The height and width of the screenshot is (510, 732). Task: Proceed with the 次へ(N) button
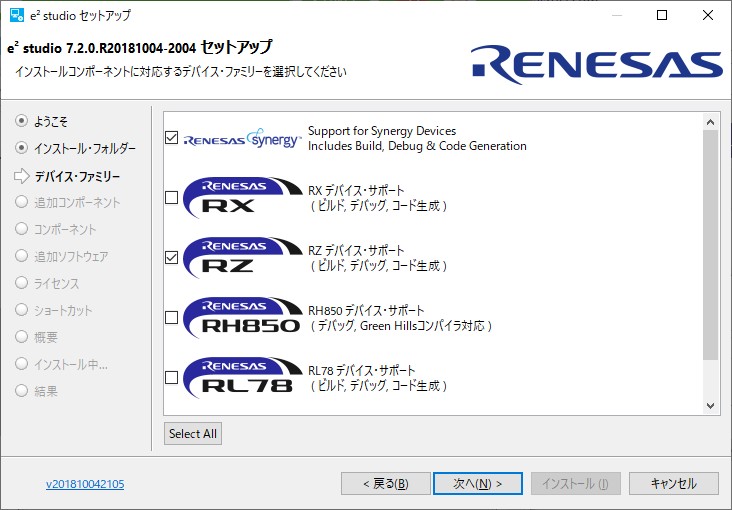click(x=478, y=483)
